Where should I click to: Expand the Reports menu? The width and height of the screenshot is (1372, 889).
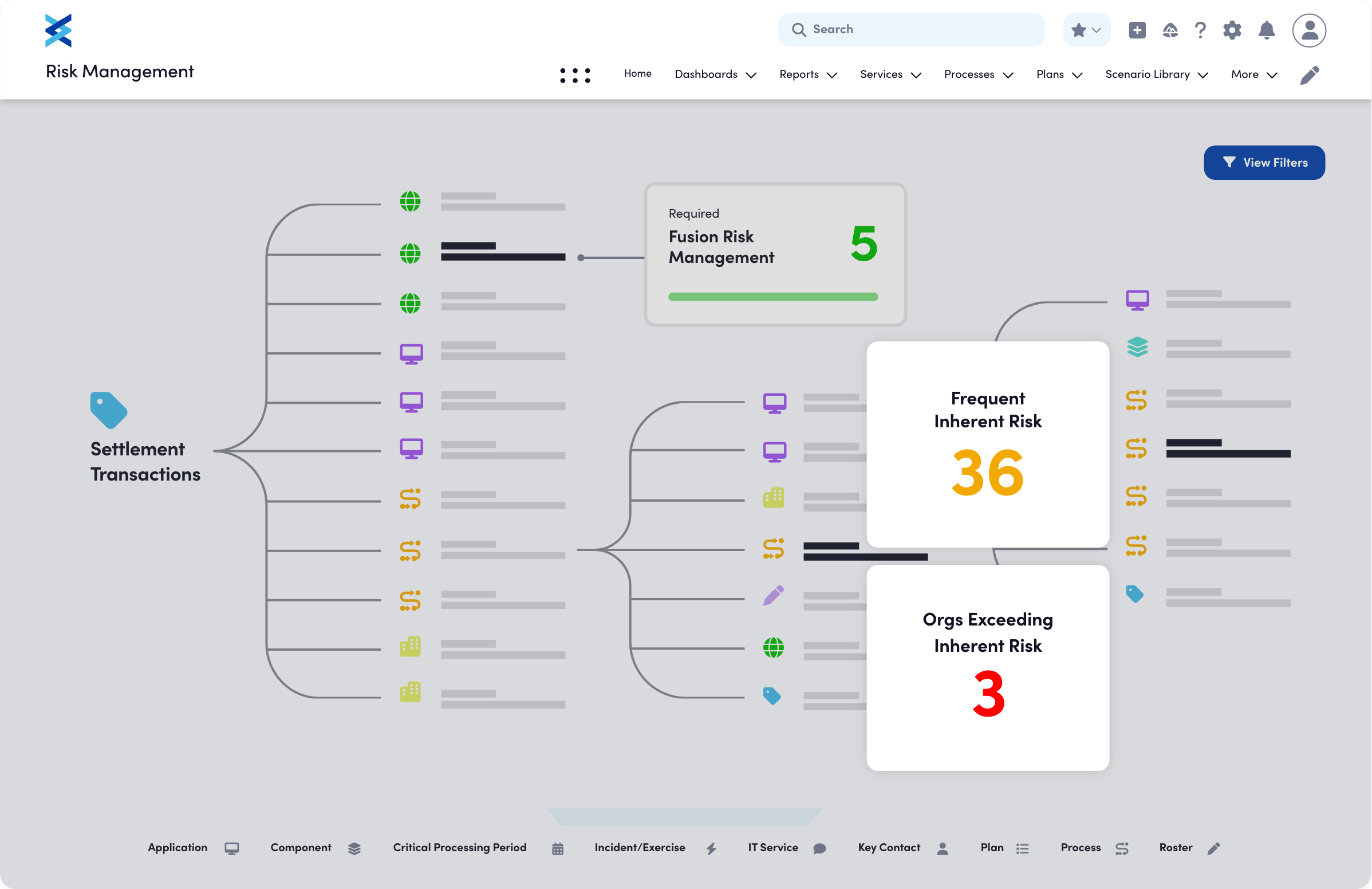point(807,74)
